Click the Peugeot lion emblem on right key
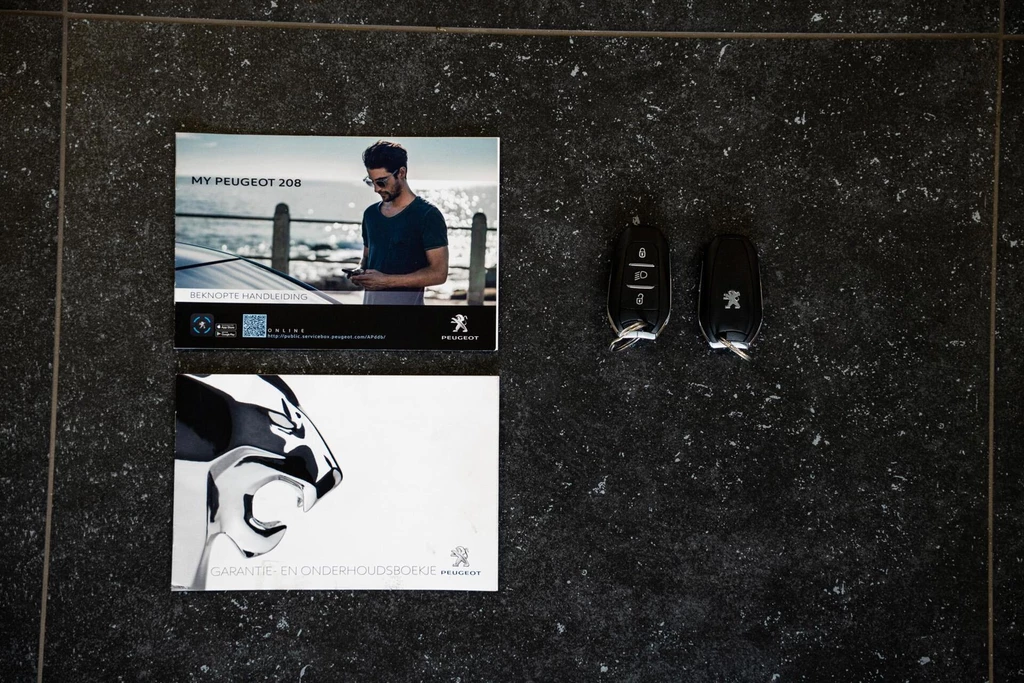Screen dimensions: 1024x683 (x=732, y=299)
